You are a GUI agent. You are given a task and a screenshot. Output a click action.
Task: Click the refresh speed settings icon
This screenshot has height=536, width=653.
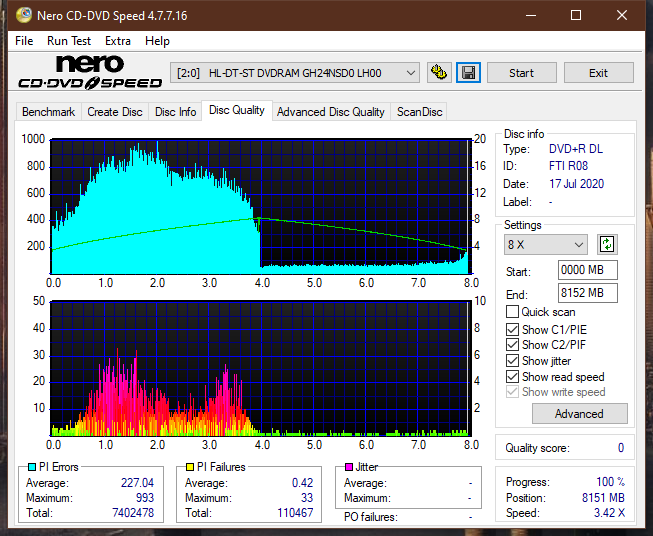click(x=607, y=244)
